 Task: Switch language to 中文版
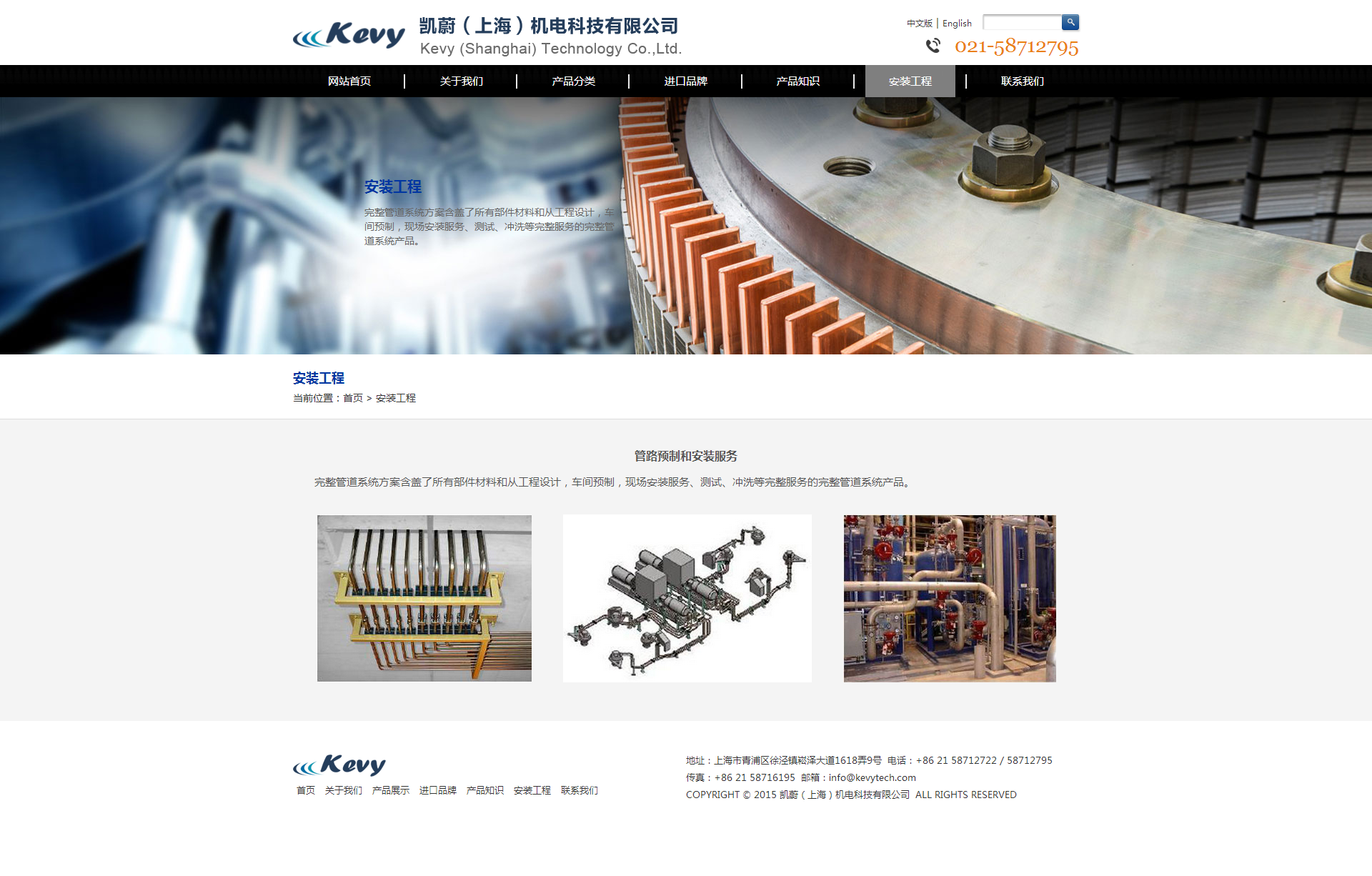[x=920, y=24]
